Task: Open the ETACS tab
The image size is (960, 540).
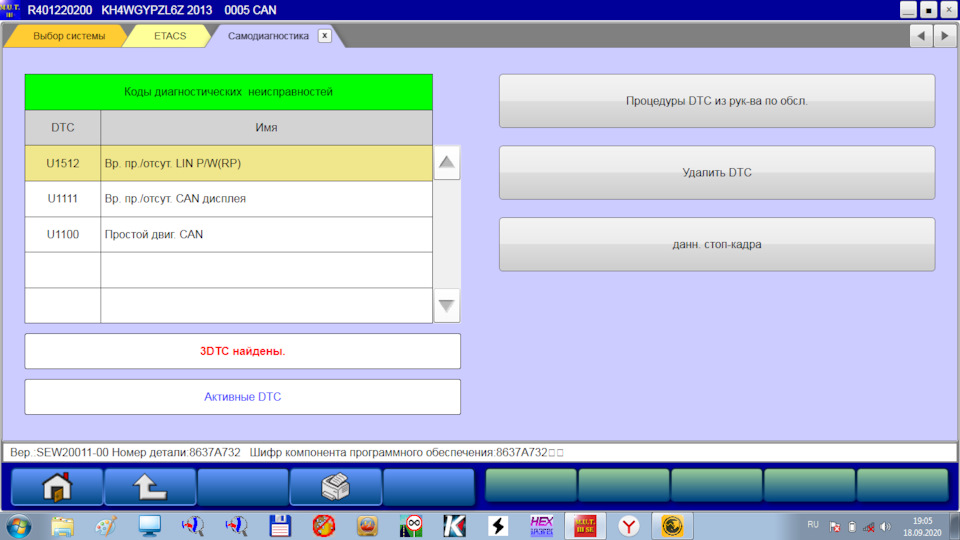Action: point(170,36)
